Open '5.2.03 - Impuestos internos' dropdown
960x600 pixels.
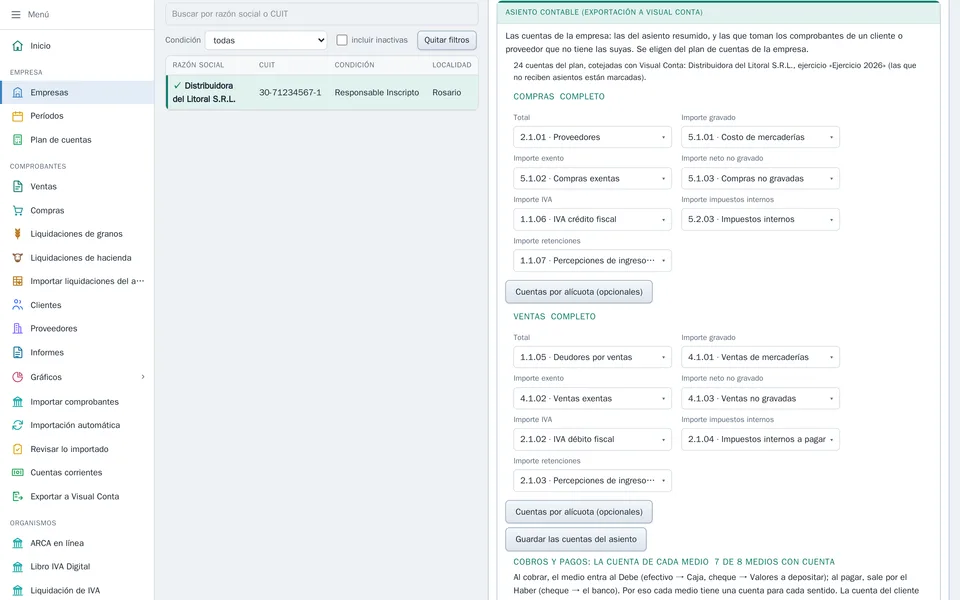click(x=760, y=219)
